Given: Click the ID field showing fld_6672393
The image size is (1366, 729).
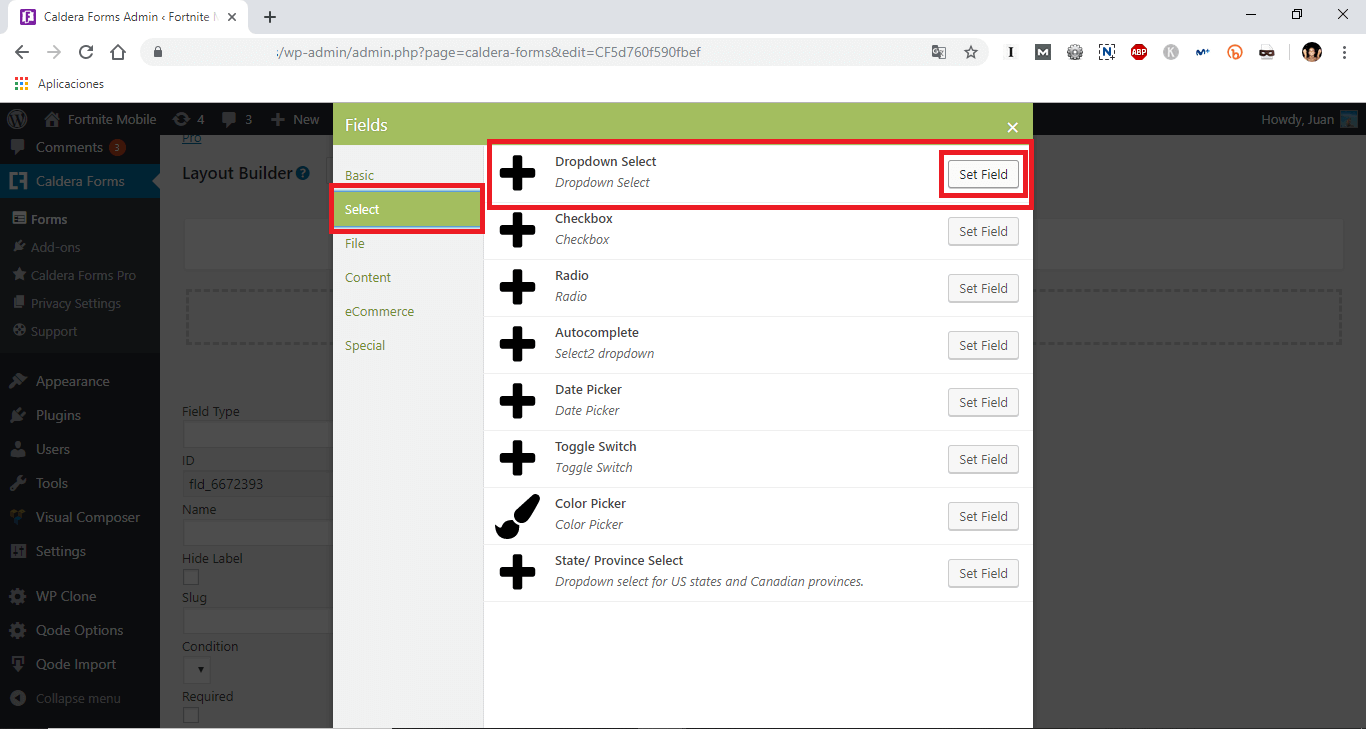Looking at the screenshot, I should tap(257, 484).
